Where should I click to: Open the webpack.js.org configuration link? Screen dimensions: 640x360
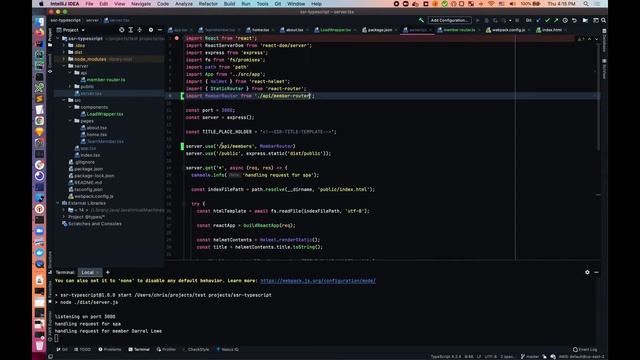coord(318,281)
